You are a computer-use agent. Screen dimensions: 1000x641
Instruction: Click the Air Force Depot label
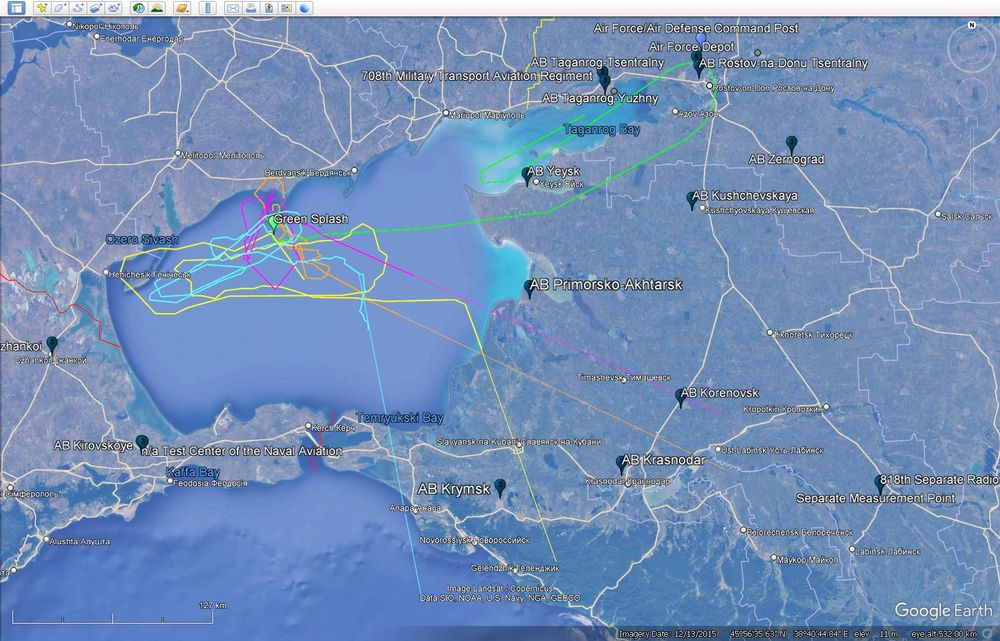691,47
